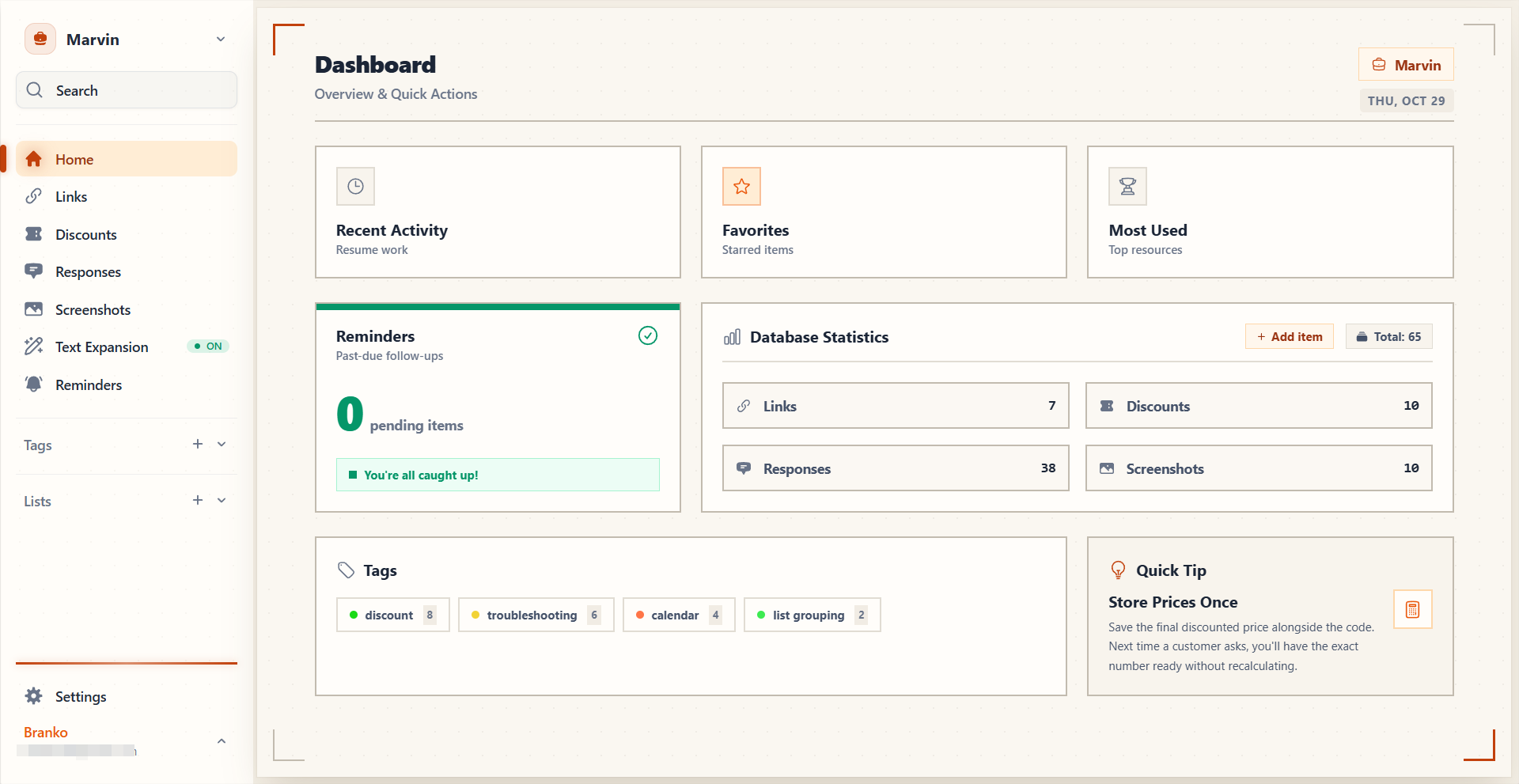Open Reminders in the sidebar menu

pyautogui.click(x=127, y=384)
